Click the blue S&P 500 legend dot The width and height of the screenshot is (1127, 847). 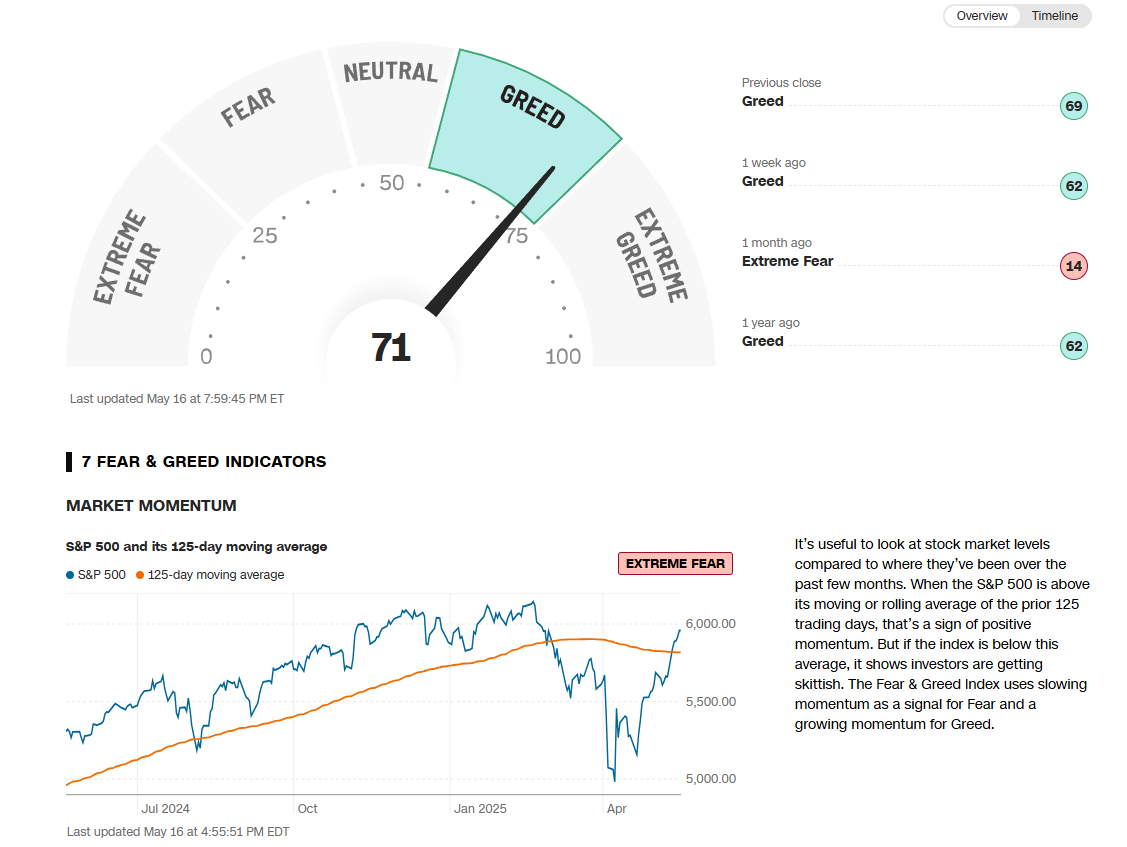70,575
